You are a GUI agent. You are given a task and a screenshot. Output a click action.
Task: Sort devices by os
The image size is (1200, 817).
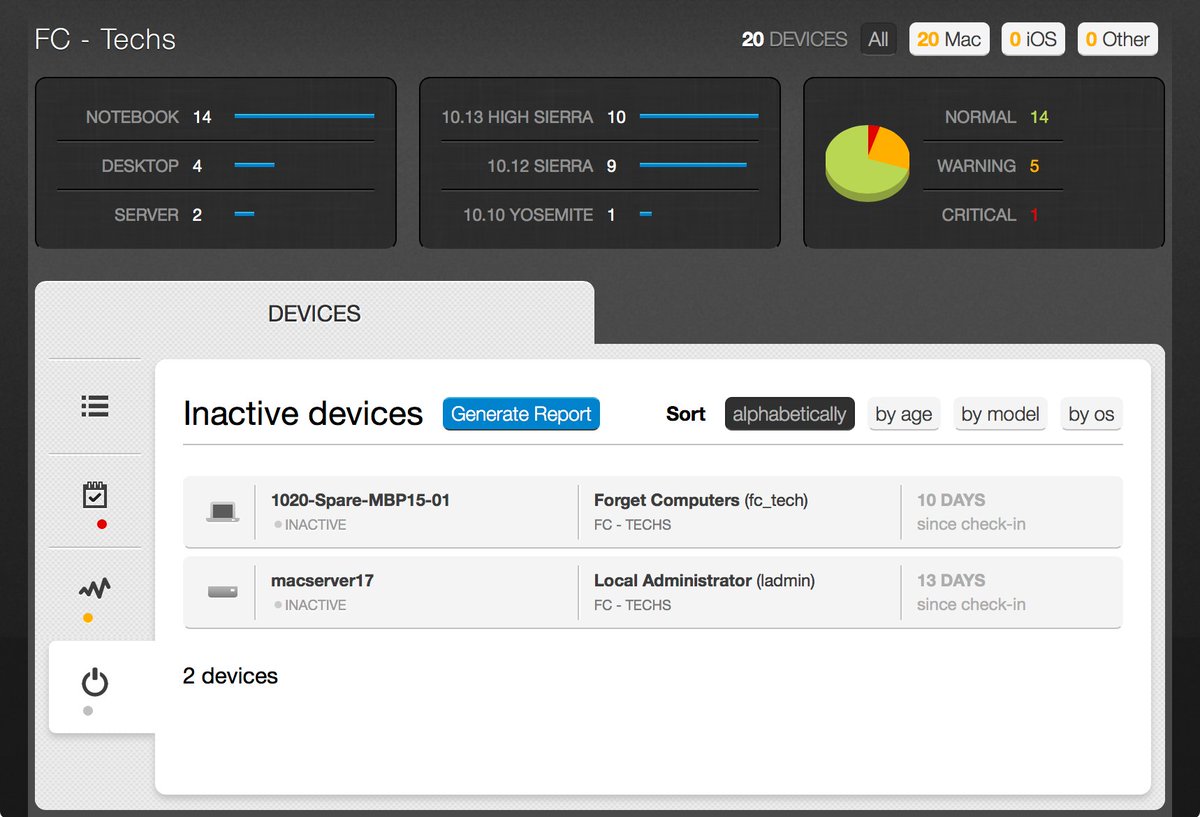(1091, 414)
